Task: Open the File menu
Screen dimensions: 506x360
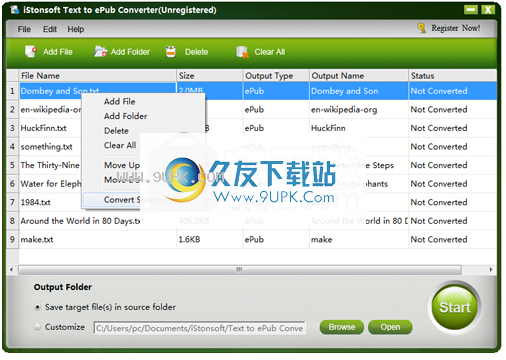Action: click(x=24, y=29)
